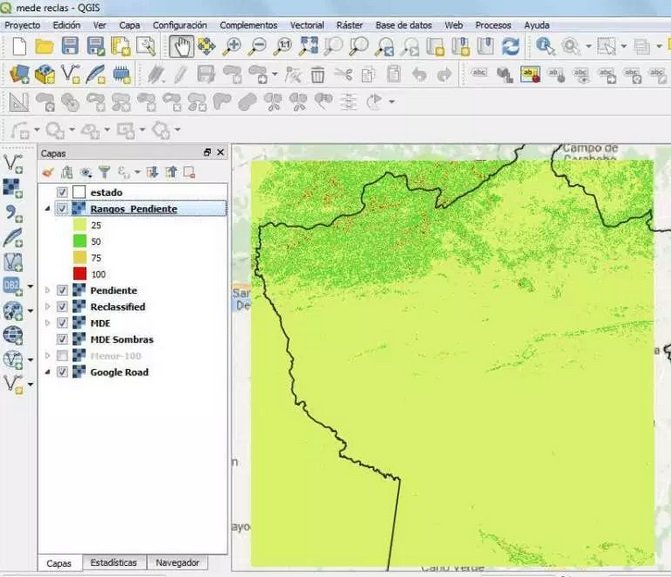
Task: Click the Open Project folder icon
Action: click(x=44, y=46)
